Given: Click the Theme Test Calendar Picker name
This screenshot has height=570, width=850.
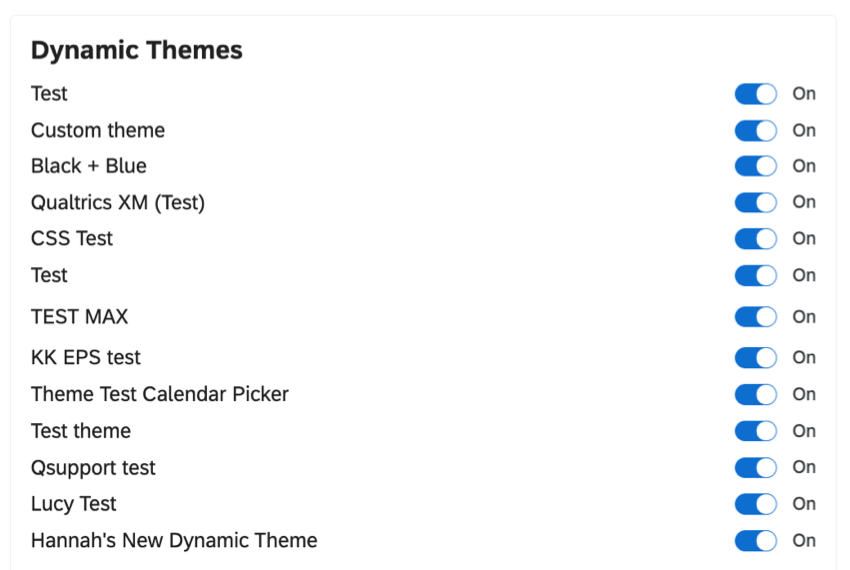Looking at the screenshot, I should (160, 394).
